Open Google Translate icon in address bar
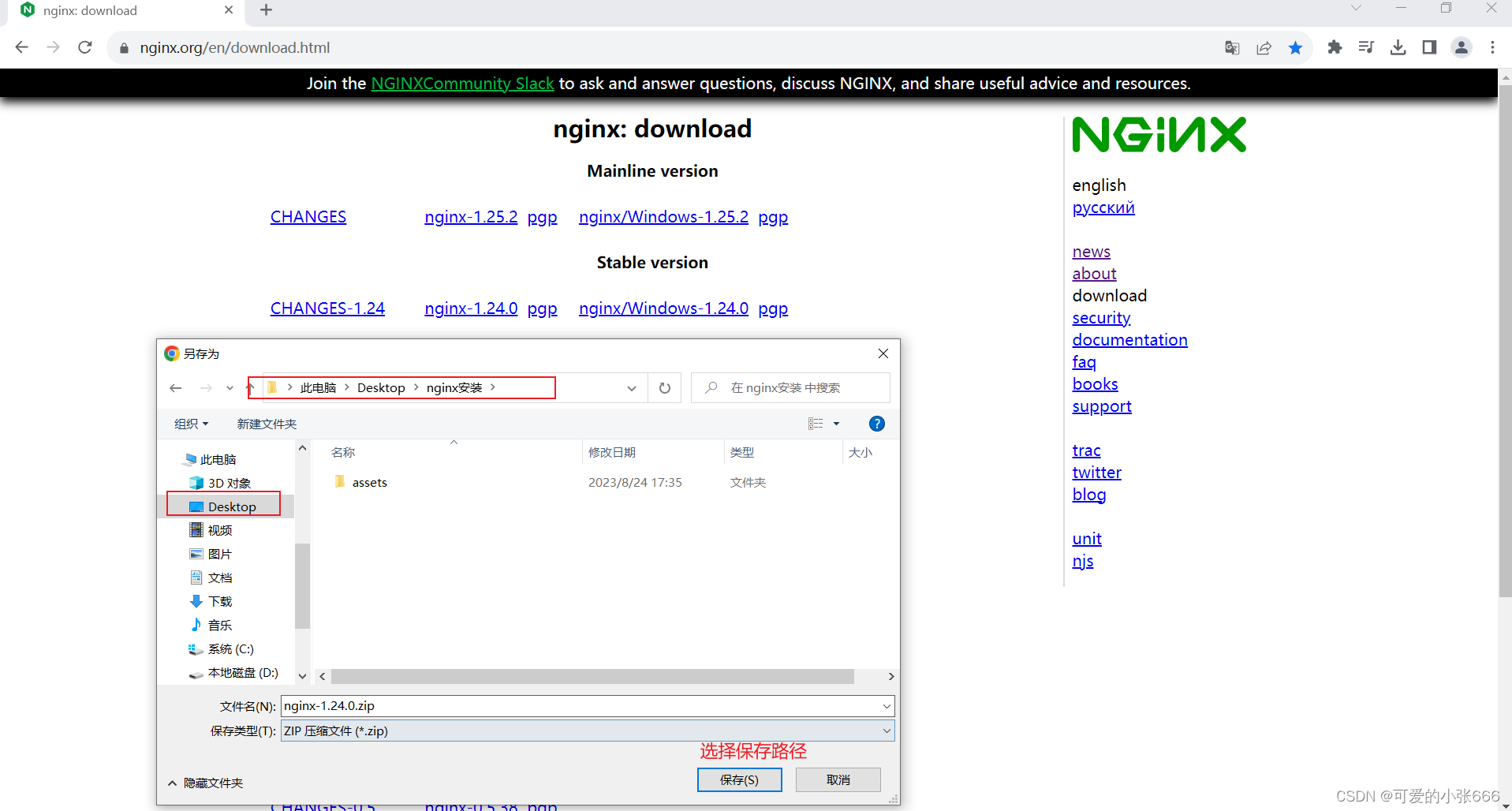The width and height of the screenshot is (1512, 811). 1232,48
